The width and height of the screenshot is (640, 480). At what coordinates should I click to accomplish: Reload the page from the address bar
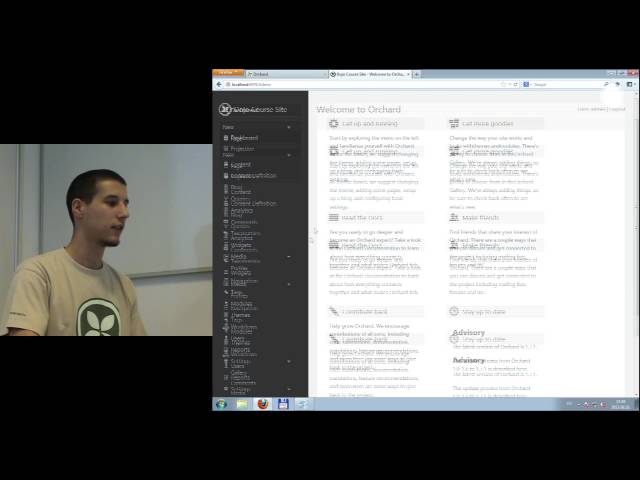click(516, 84)
